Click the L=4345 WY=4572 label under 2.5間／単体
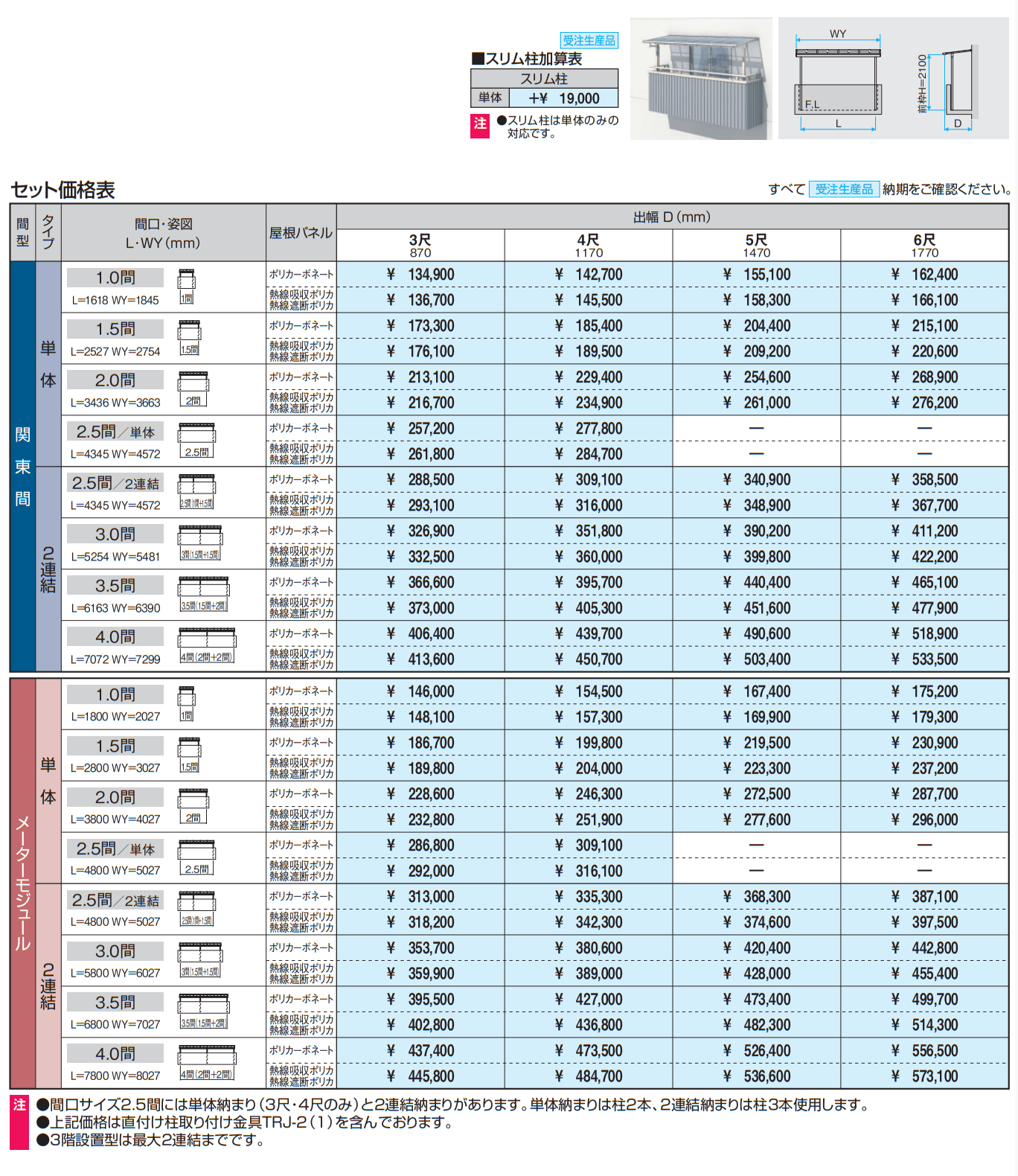This screenshot has height=1176, width=1018. [x=115, y=454]
